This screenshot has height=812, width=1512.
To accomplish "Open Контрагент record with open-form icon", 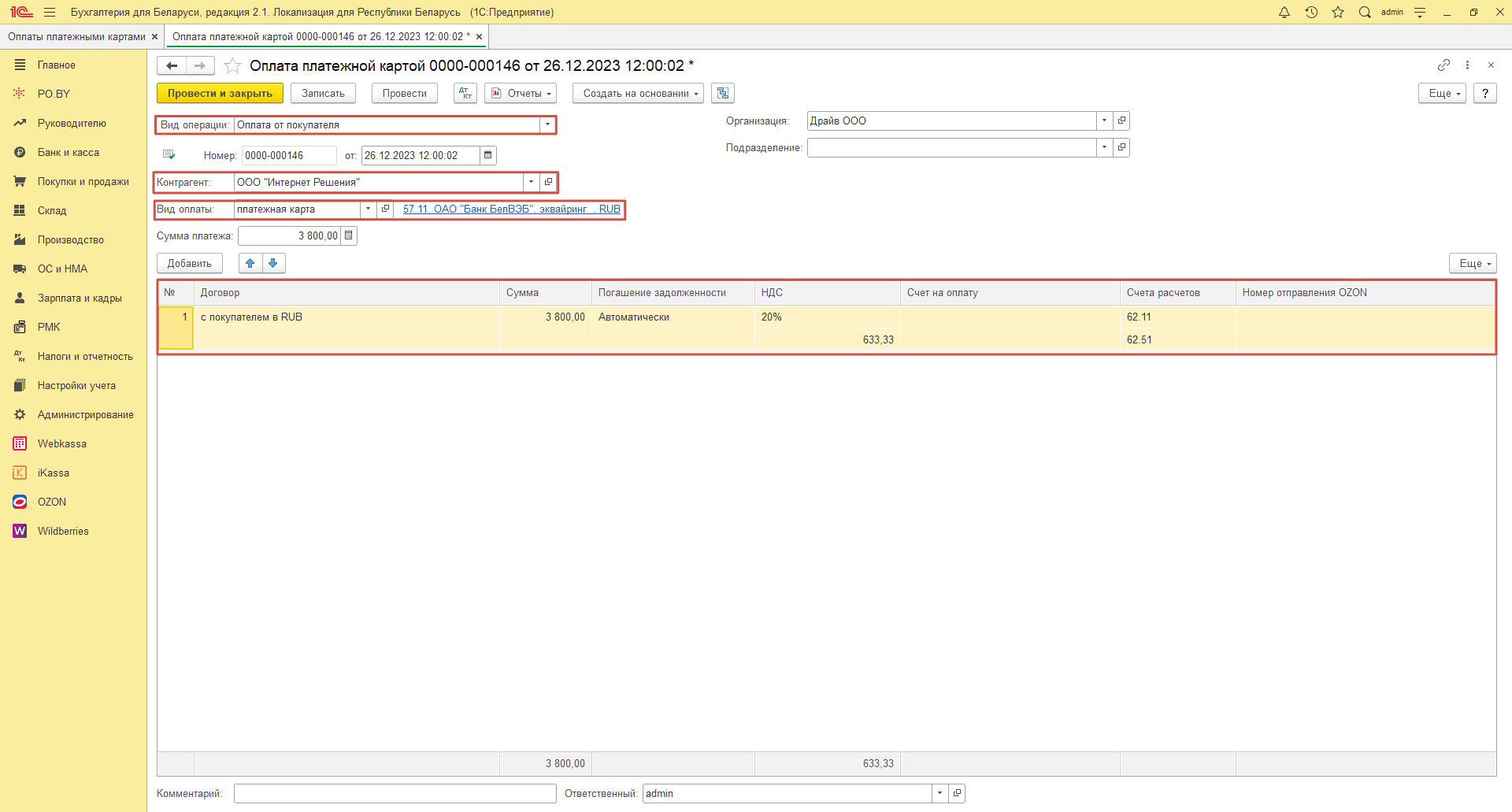I will coord(549,182).
